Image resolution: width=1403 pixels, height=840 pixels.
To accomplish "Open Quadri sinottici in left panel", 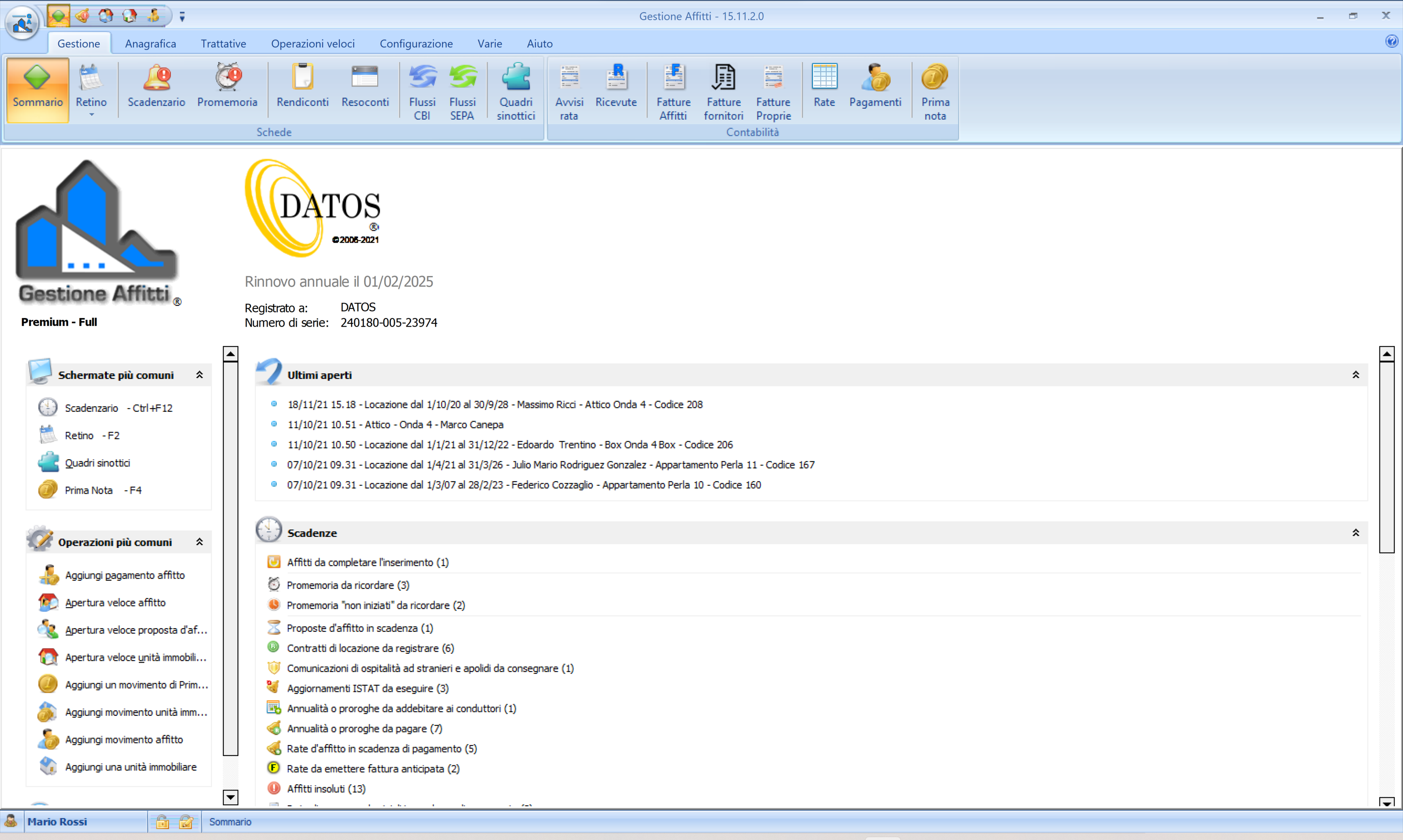I will coord(97,463).
